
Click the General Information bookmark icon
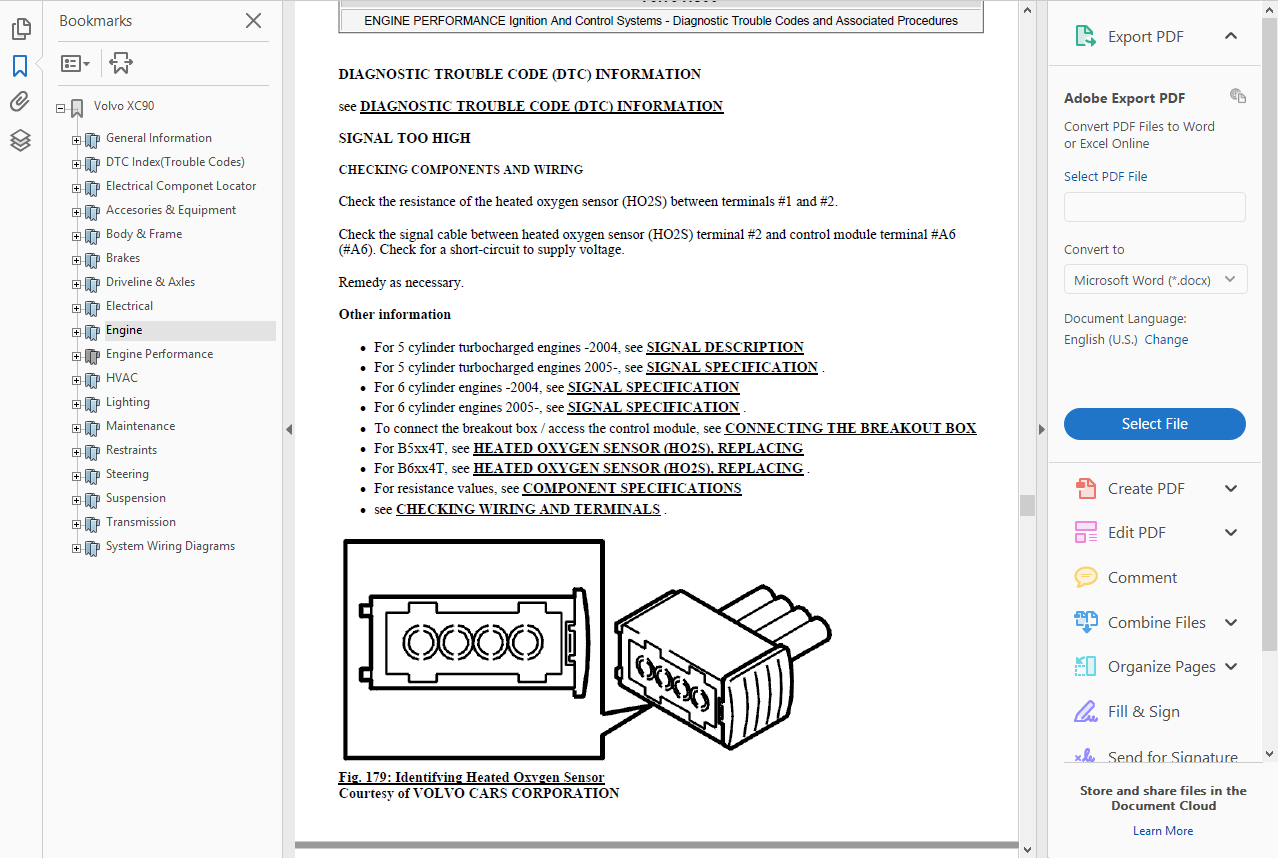coord(92,140)
